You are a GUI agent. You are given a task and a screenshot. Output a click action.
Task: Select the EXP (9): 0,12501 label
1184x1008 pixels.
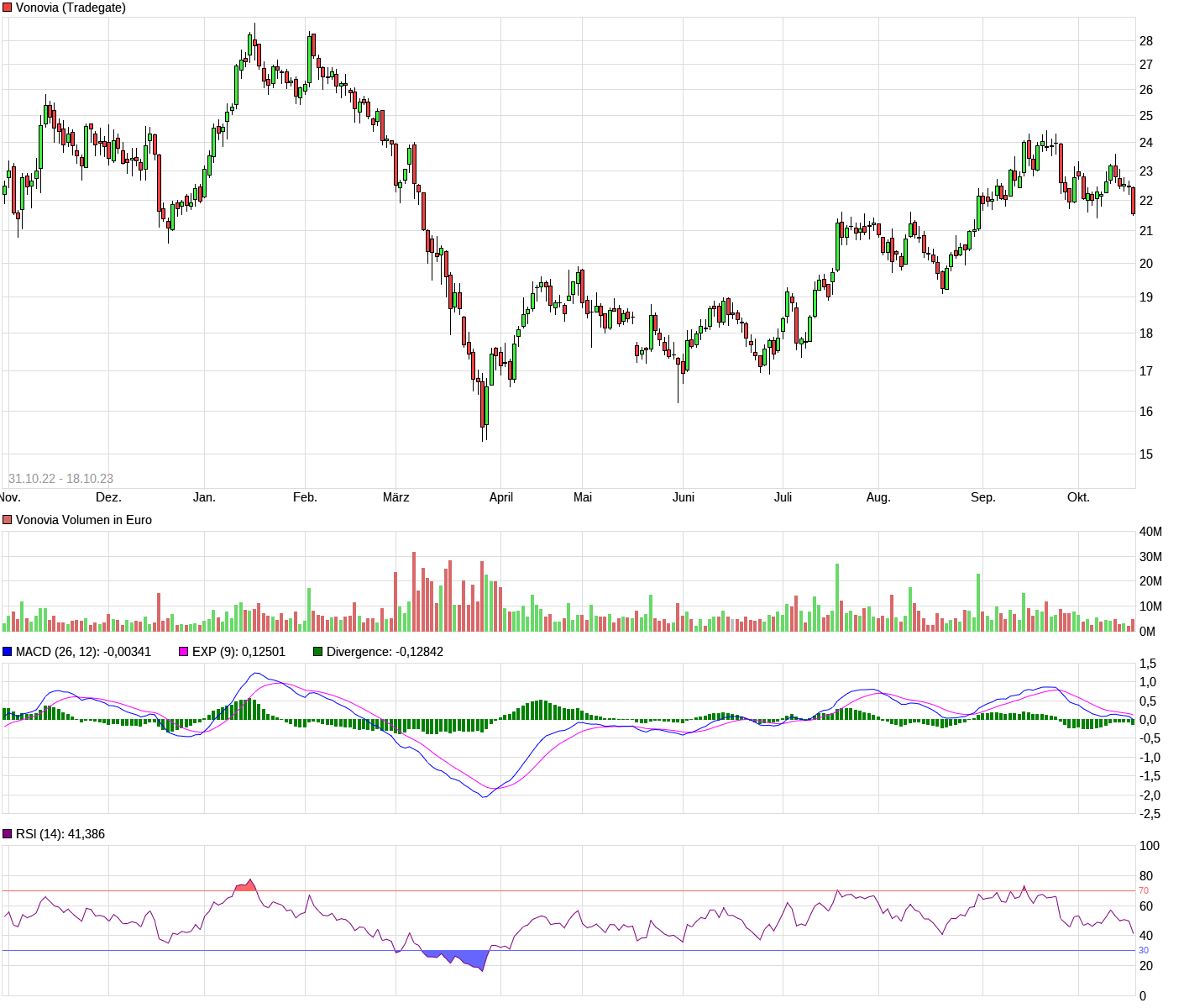click(238, 652)
